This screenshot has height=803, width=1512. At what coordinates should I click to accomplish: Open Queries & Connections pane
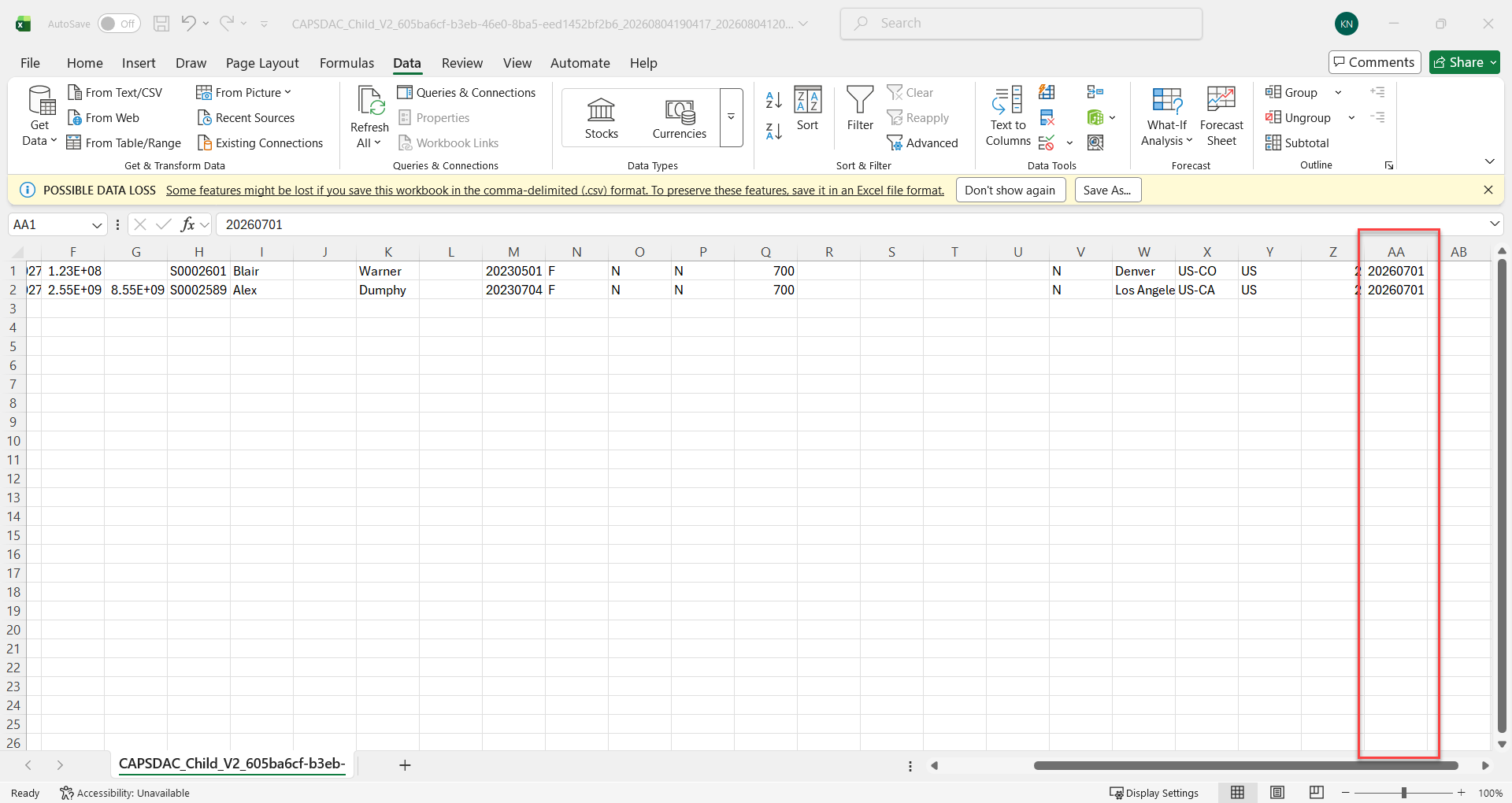tap(466, 93)
